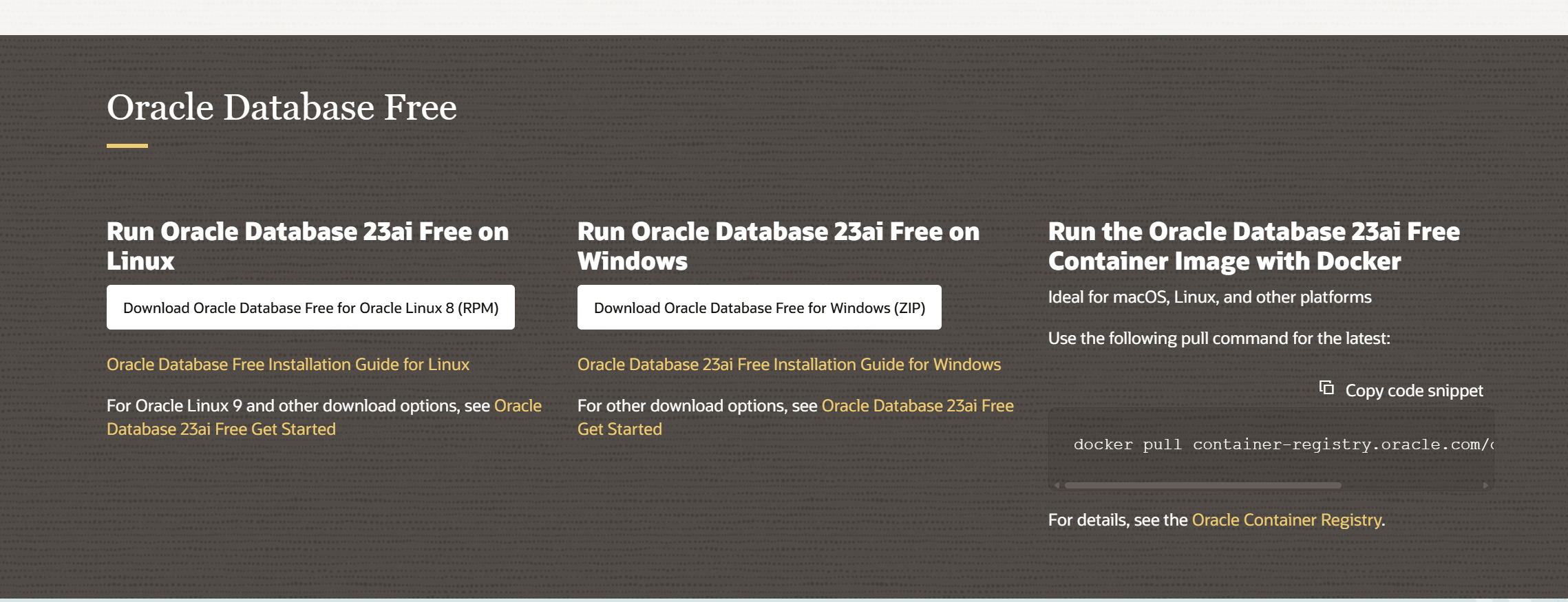Download Oracle Database Free for Windows (ZIP)
Screen dimensions: 1568x602
[x=759, y=308]
